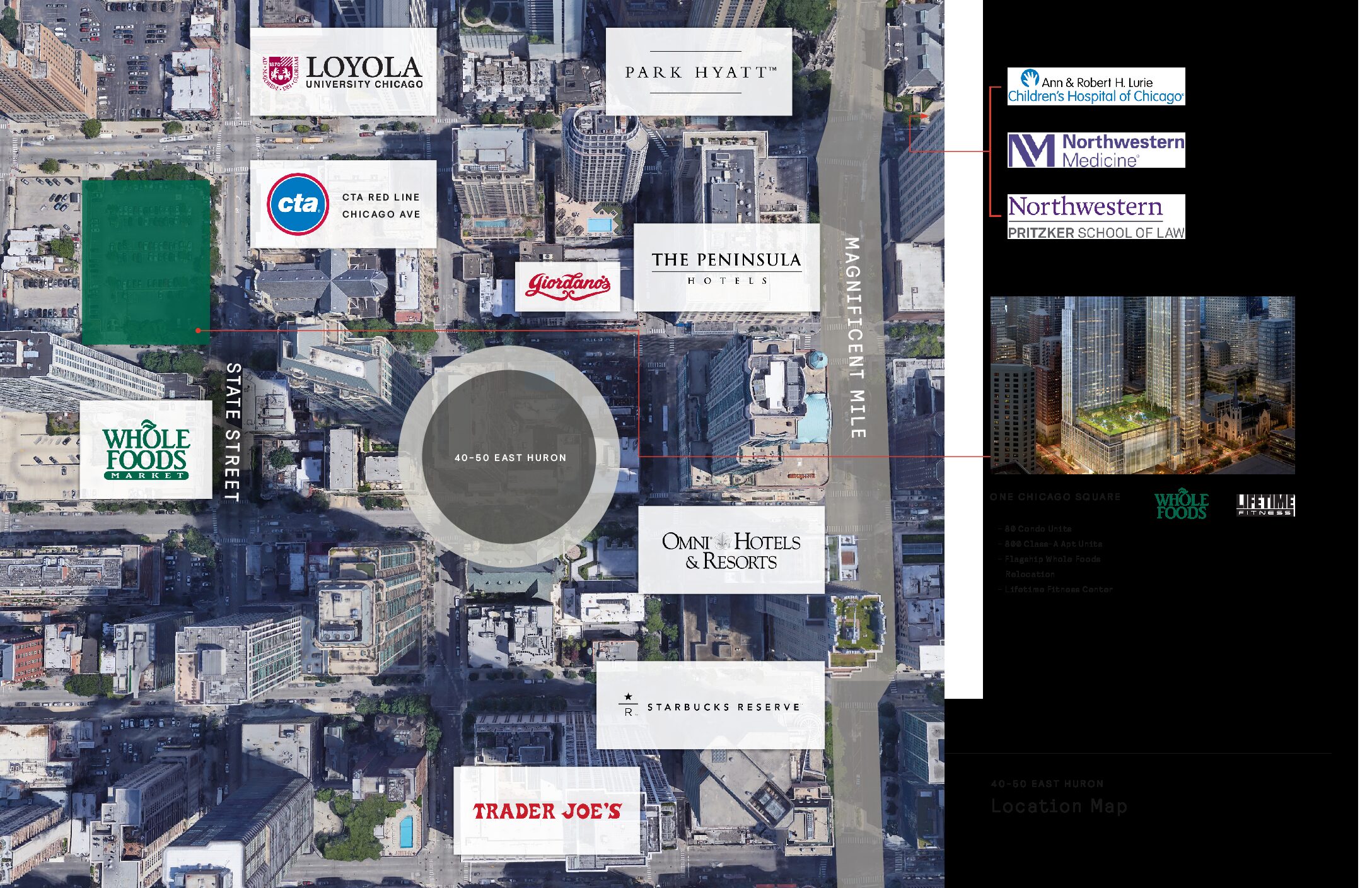Select the "80 Condo Units" bullet
The height and width of the screenshot is (888, 1372).
click(1034, 529)
